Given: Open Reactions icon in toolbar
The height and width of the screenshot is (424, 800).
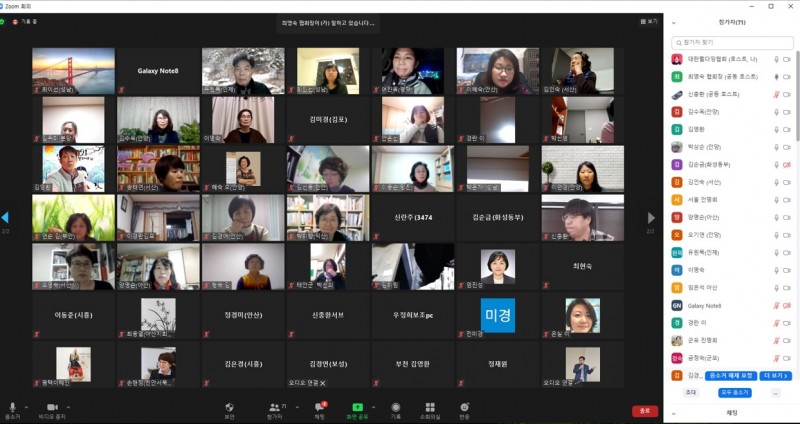Looking at the screenshot, I should [464, 407].
